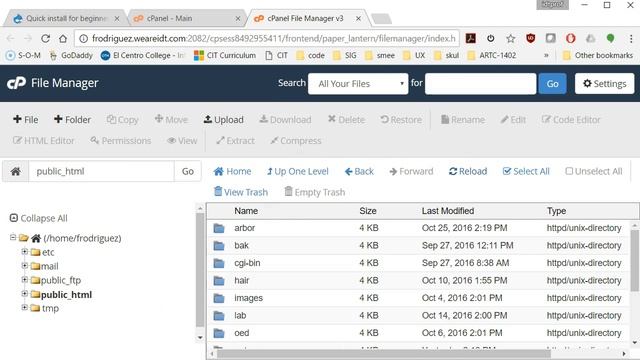
Task: Click the blue search Go button
Action: [552, 84]
